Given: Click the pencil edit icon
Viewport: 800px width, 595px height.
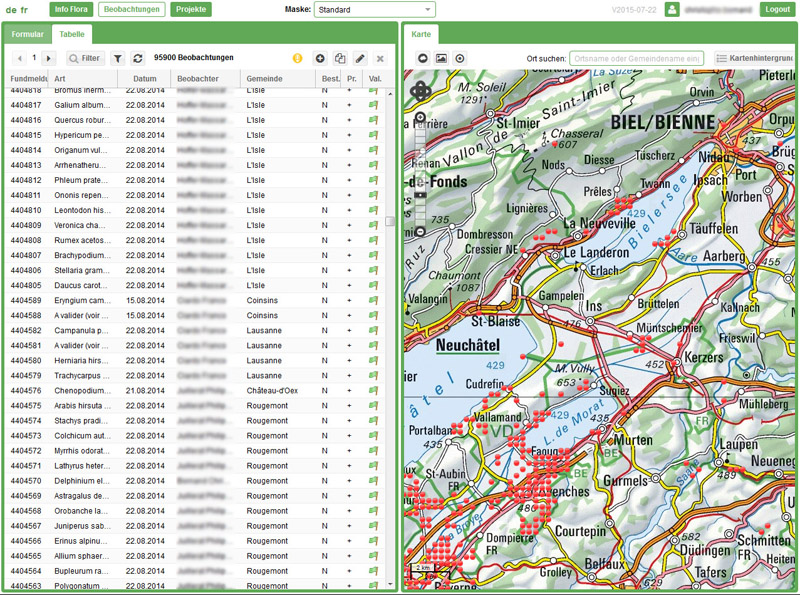Looking at the screenshot, I should point(360,59).
